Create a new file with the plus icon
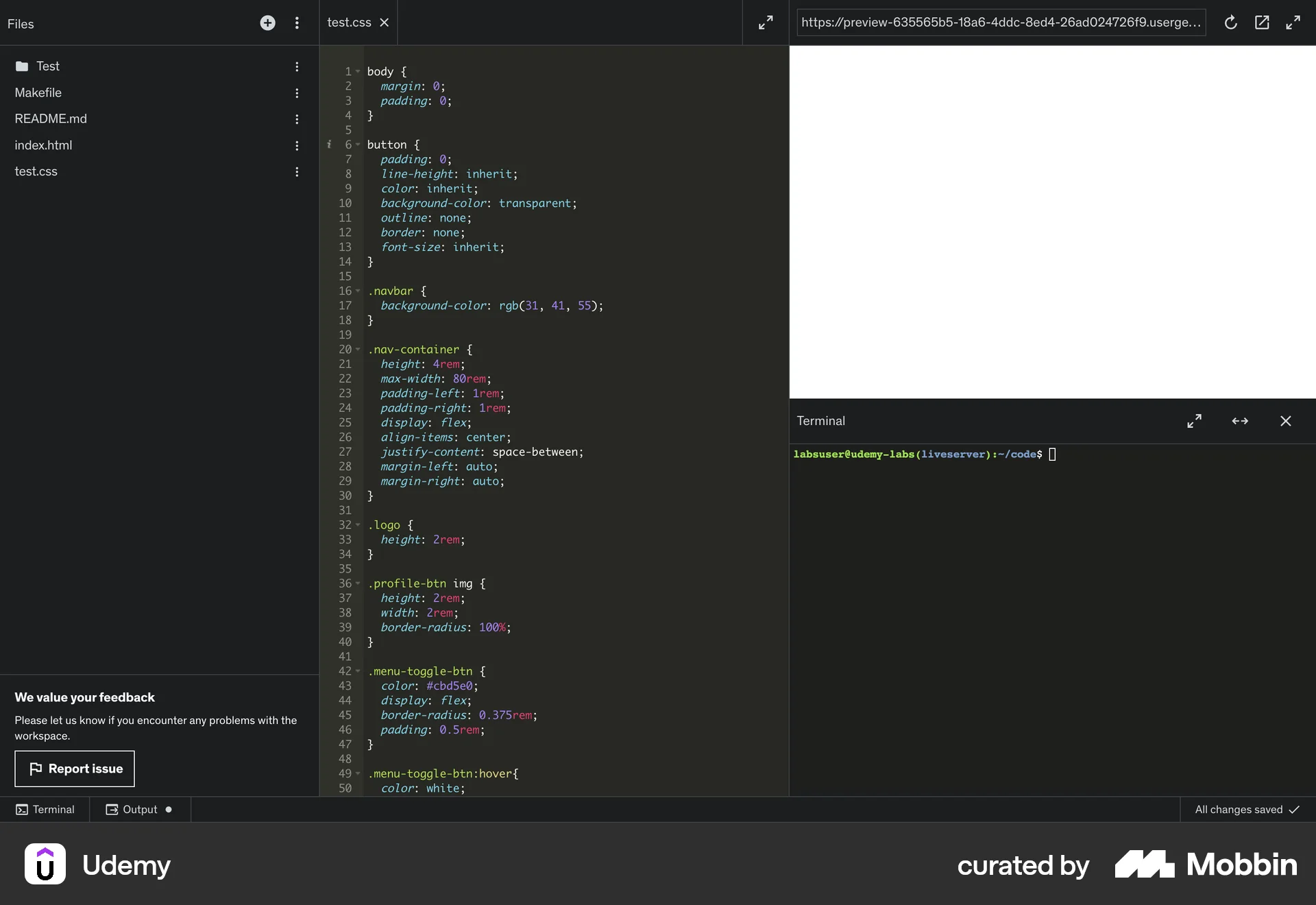 click(267, 23)
